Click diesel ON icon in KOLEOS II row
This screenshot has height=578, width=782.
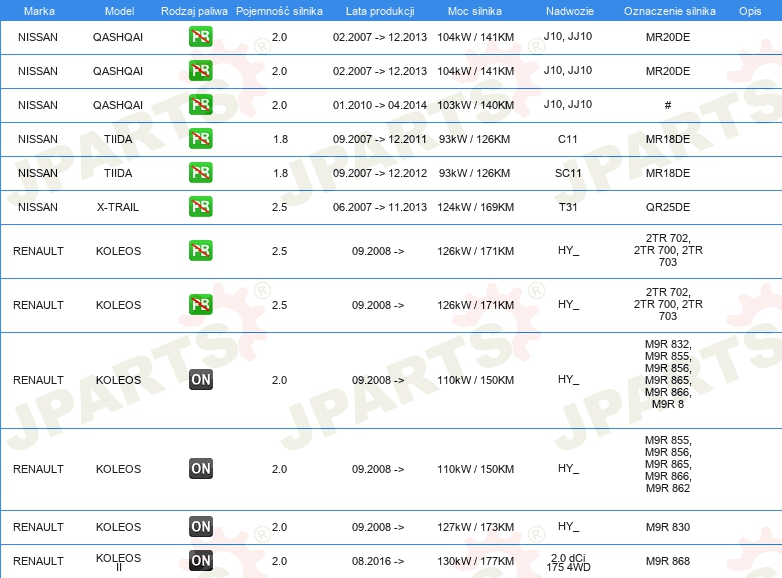coord(201,561)
